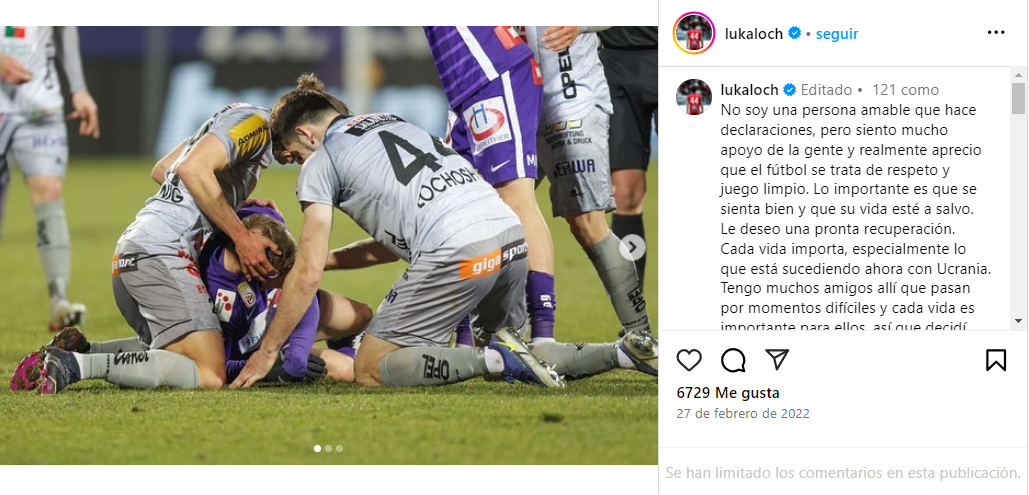This screenshot has width=1029, height=495.
Task: Open lukaloch story profile picture in header
Action: 694,33
